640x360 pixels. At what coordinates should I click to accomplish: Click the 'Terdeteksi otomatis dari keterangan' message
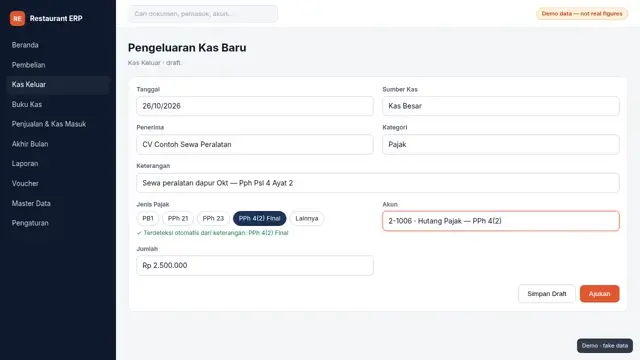(x=213, y=233)
